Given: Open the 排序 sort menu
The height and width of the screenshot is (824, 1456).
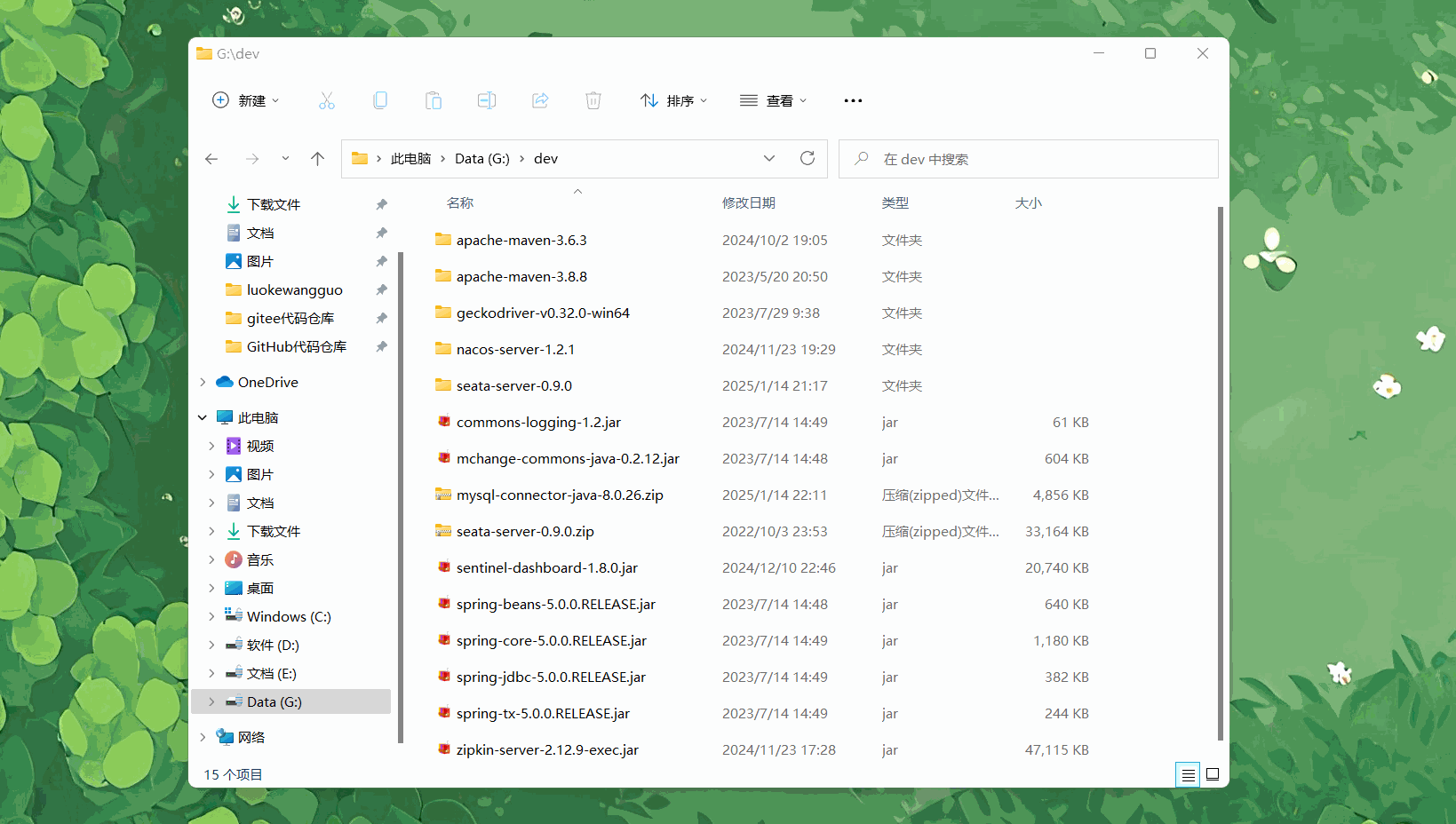Looking at the screenshot, I should tap(674, 100).
